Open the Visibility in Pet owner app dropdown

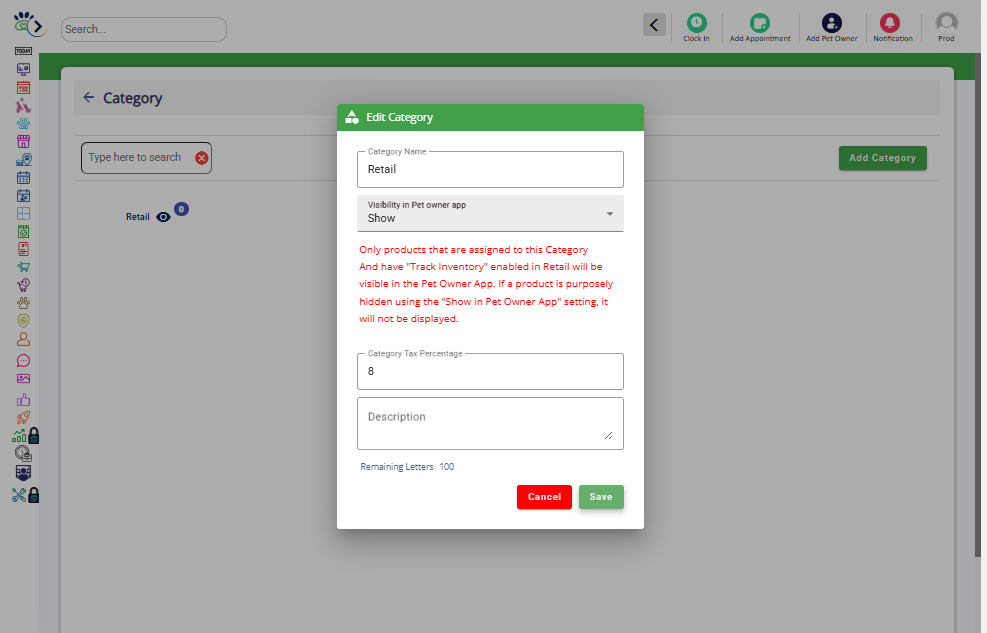(x=490, y=213)
